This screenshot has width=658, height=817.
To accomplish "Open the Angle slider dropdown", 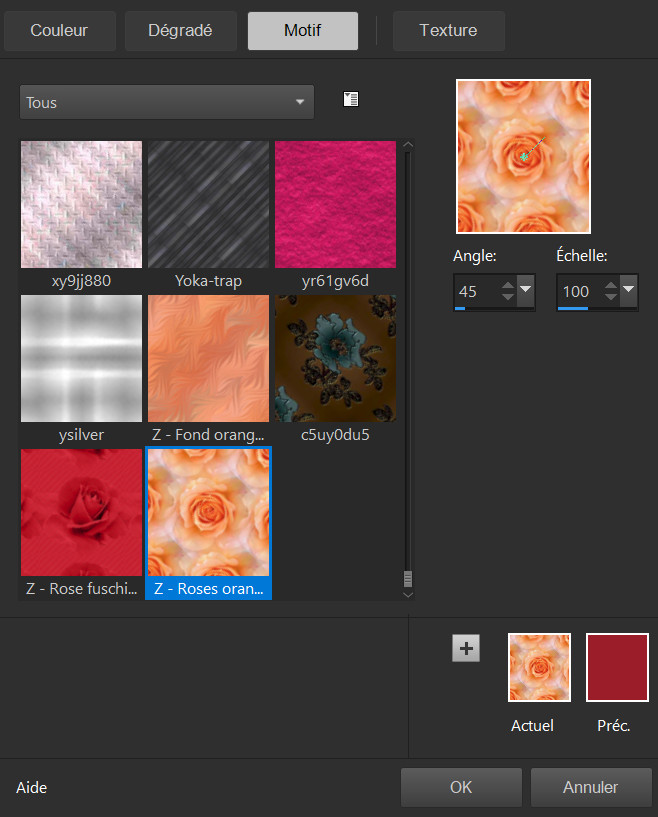I will [x=526, y=292].
